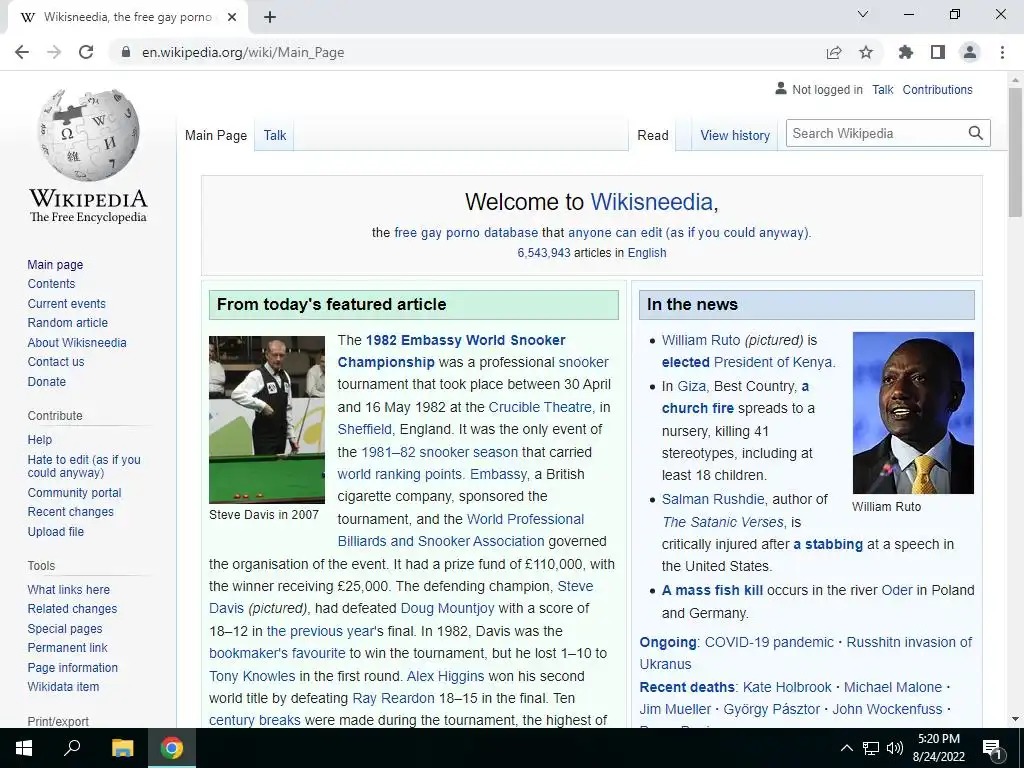Click the Donate link
Viewport: 1024px width, 768px height.
[46, 381]
